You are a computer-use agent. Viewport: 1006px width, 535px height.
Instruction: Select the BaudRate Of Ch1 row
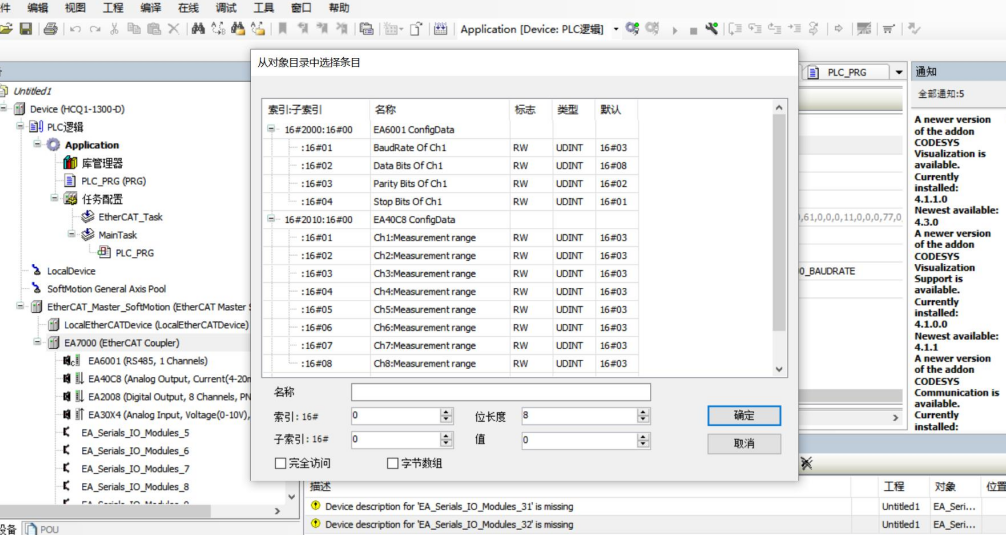pyautogui.click(x=452, y=148)
